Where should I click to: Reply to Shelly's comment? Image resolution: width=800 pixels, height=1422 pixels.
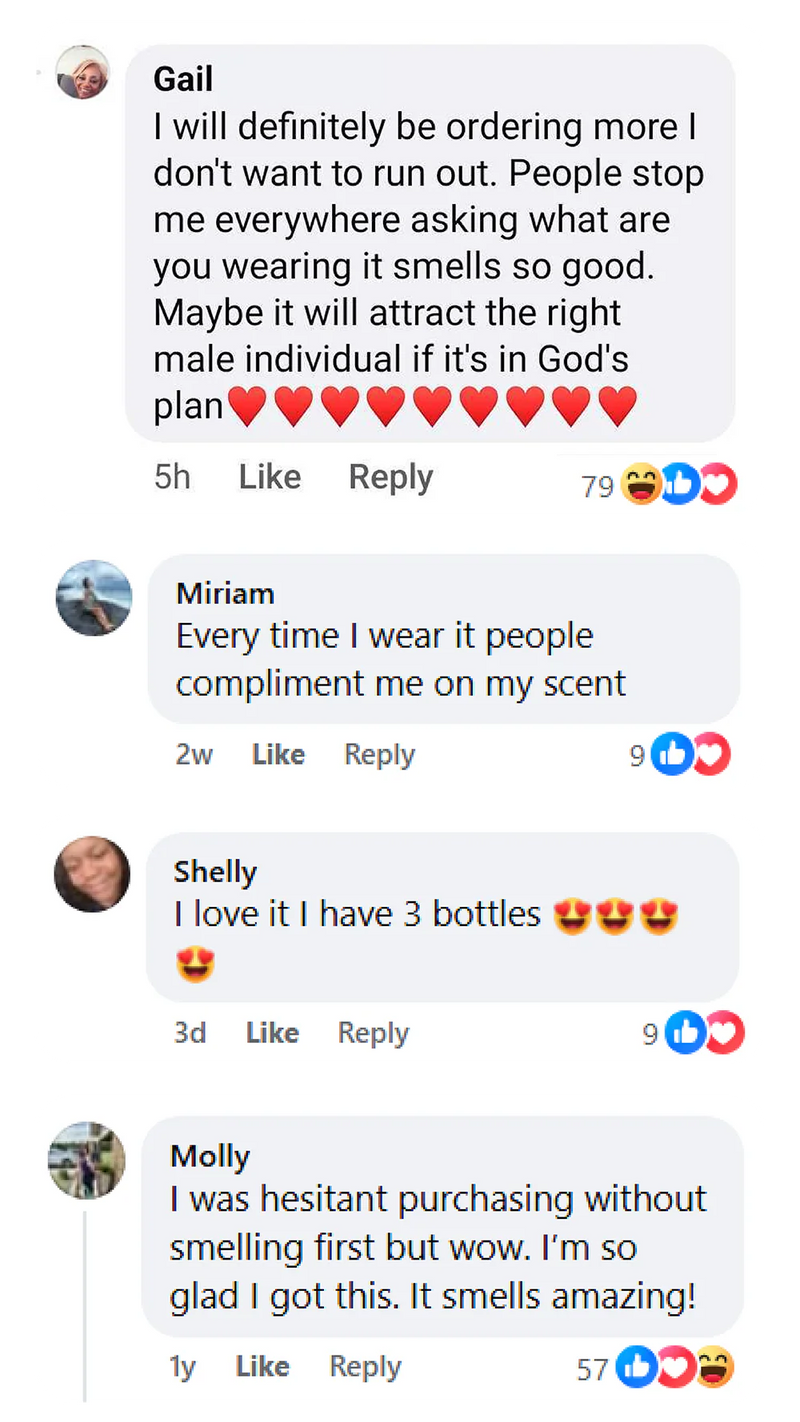pyautogui.click(x=373, y=1032)
